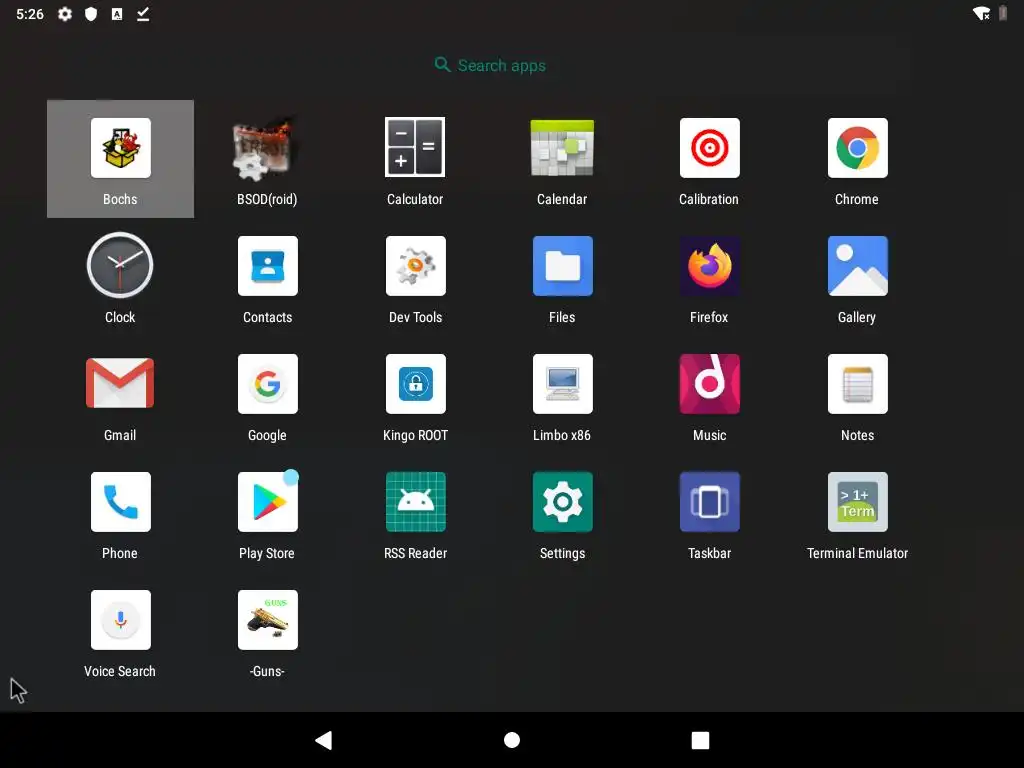This screenshot has width=1024, height=768.
Task: Tap the shield icon in status bar
Action: click(91, 14)
